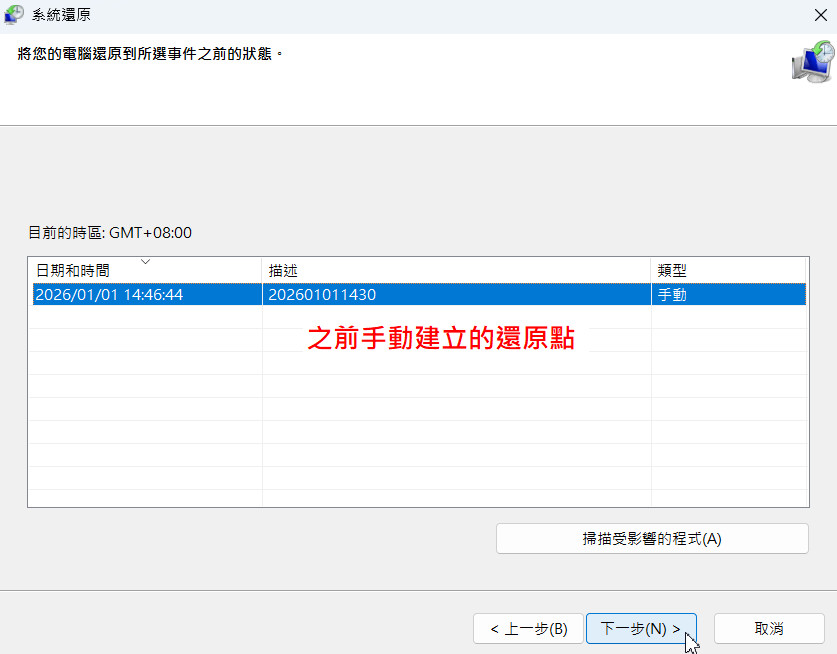Close the 系統還原 dialog window

tap(820, 14)
